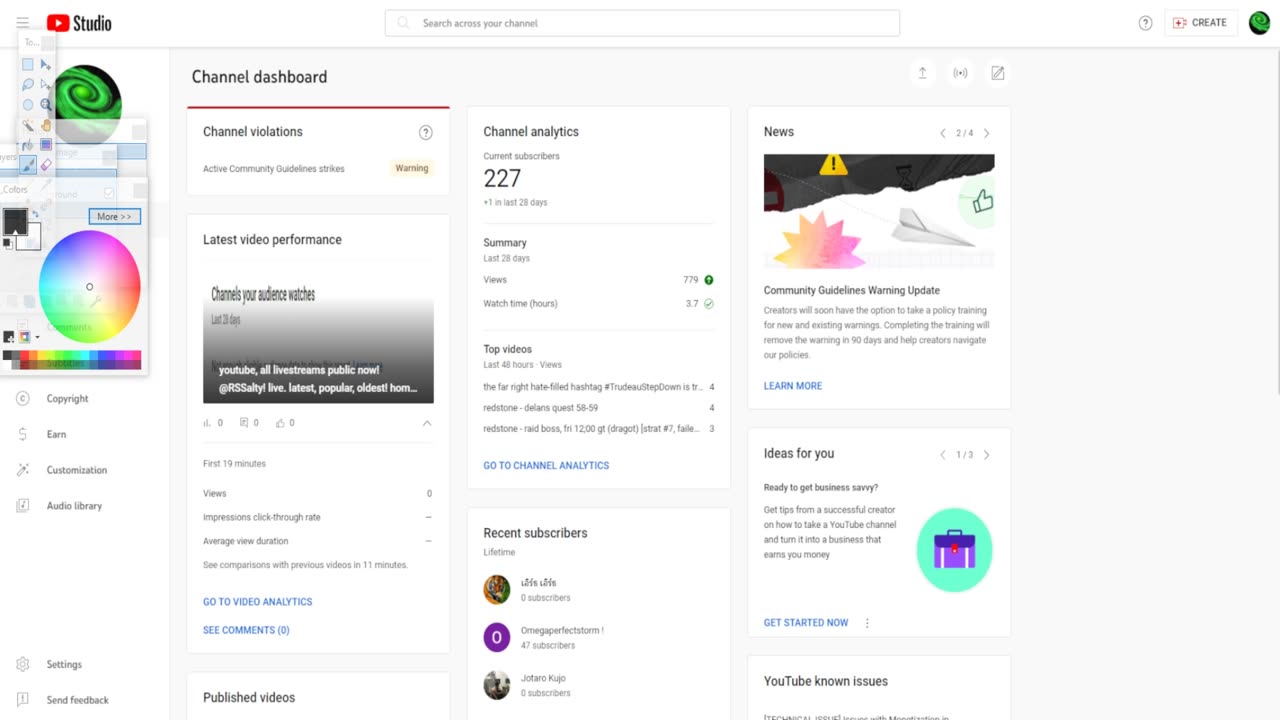Click the add color to palette icon
This screenshot has height=720, width=1280.
click(9, 337)
